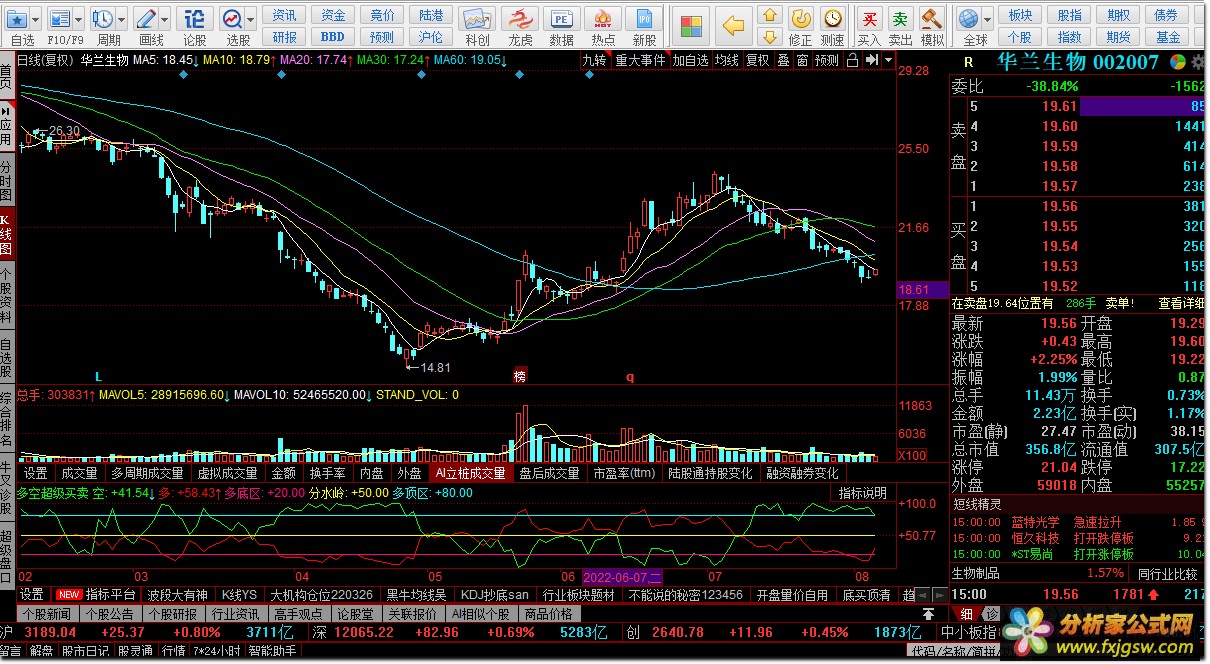Open the 热点 hot topics icon
This screenshot has height=664, width=1210.
[x=603, y=20]
